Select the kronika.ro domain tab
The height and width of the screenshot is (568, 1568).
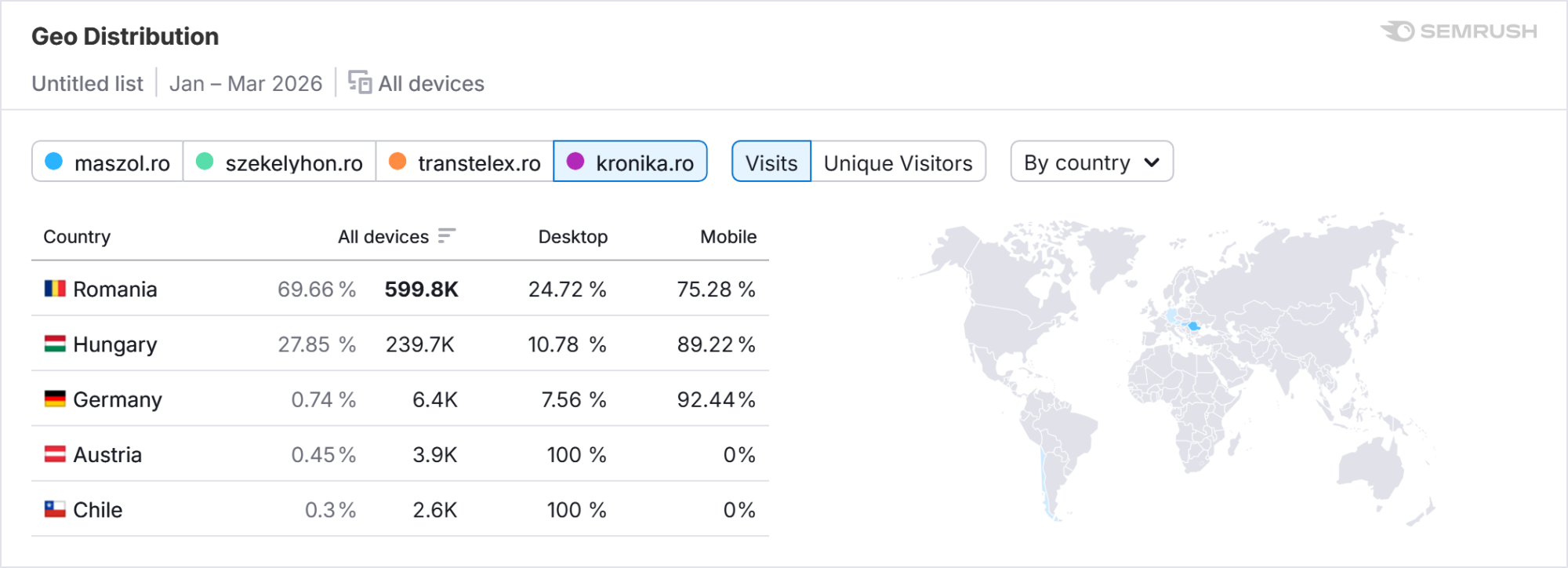(630, 162)
